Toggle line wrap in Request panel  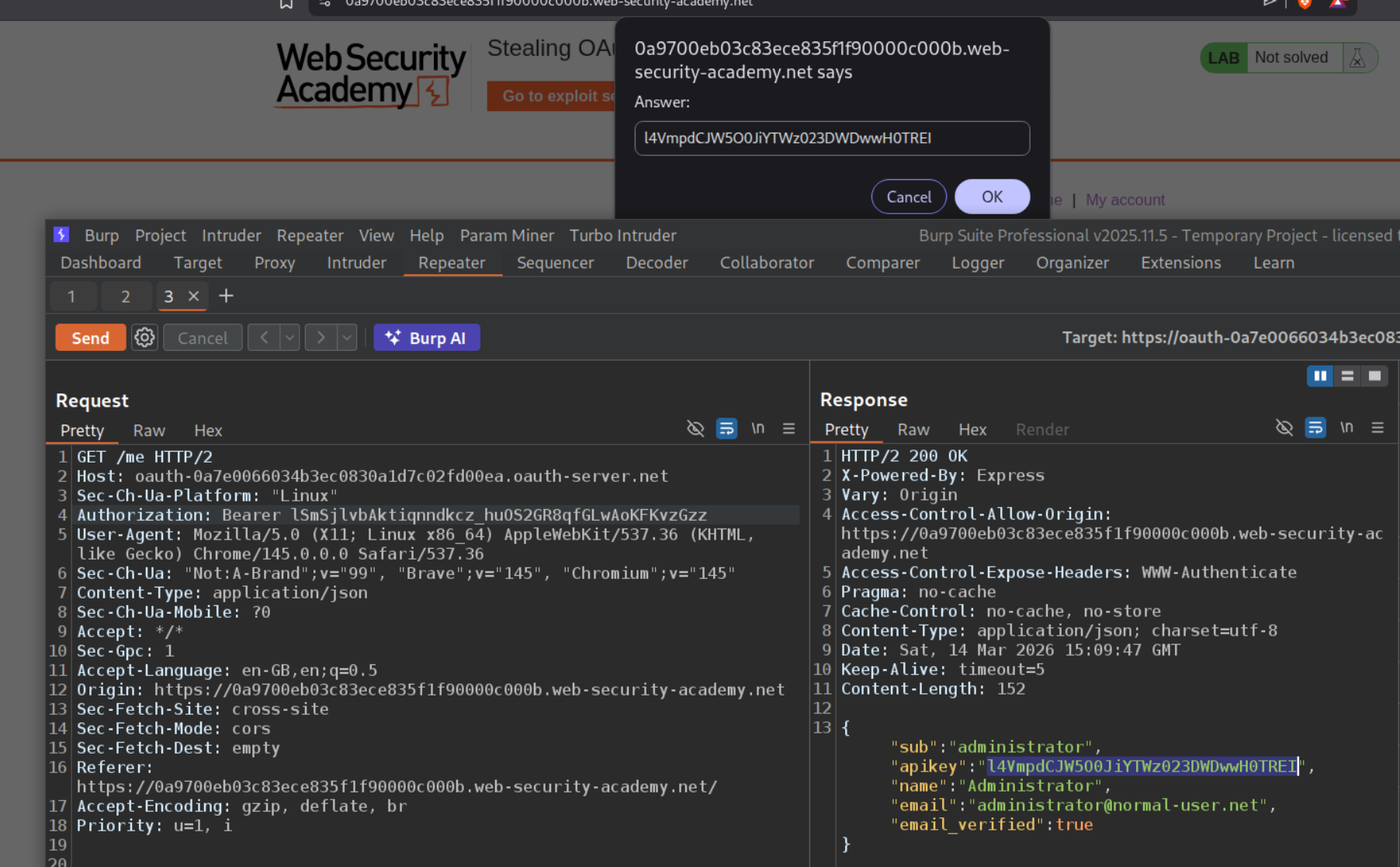(726, 428)
